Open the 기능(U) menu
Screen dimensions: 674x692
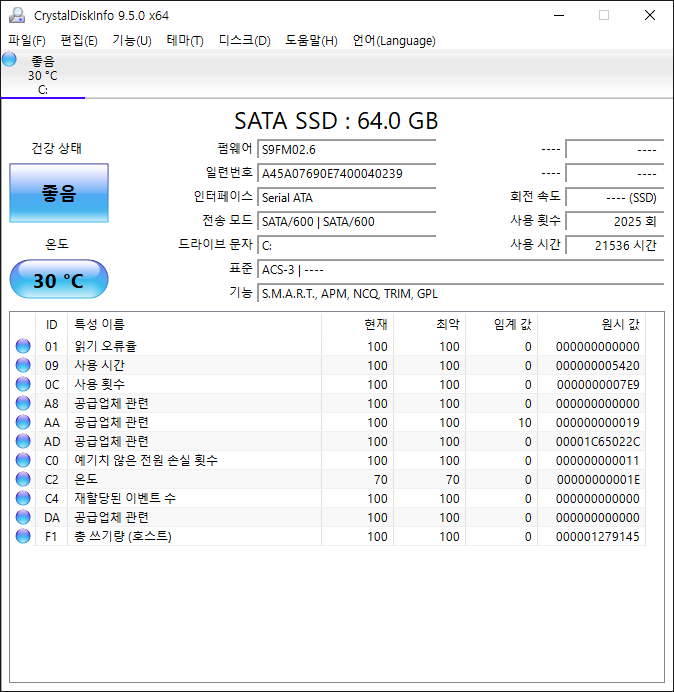coord(132,41)
